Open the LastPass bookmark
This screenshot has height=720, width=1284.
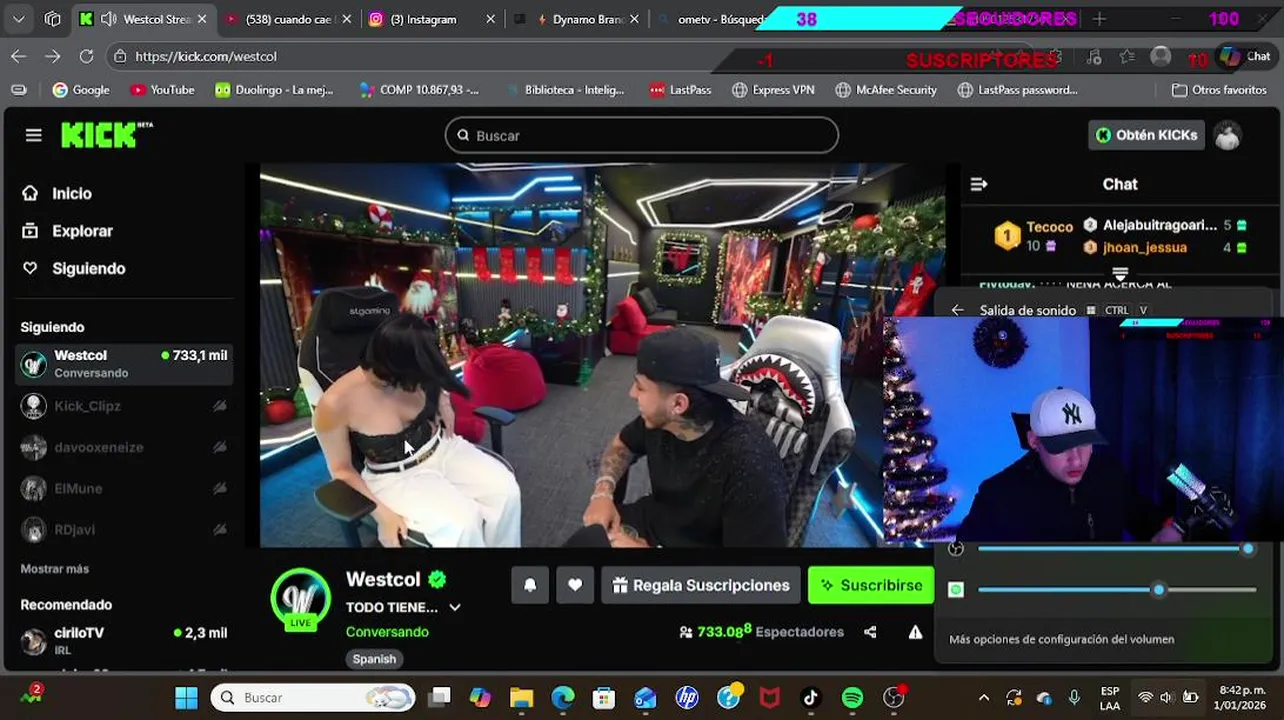(680, 90)
